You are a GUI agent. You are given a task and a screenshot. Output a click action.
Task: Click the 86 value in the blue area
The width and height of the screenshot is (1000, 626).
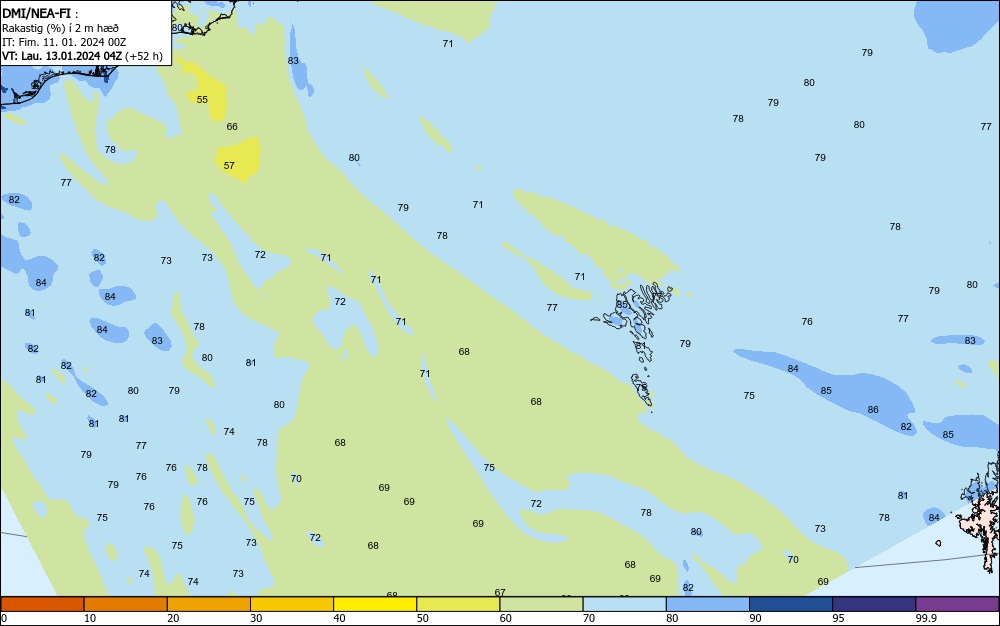873,409
